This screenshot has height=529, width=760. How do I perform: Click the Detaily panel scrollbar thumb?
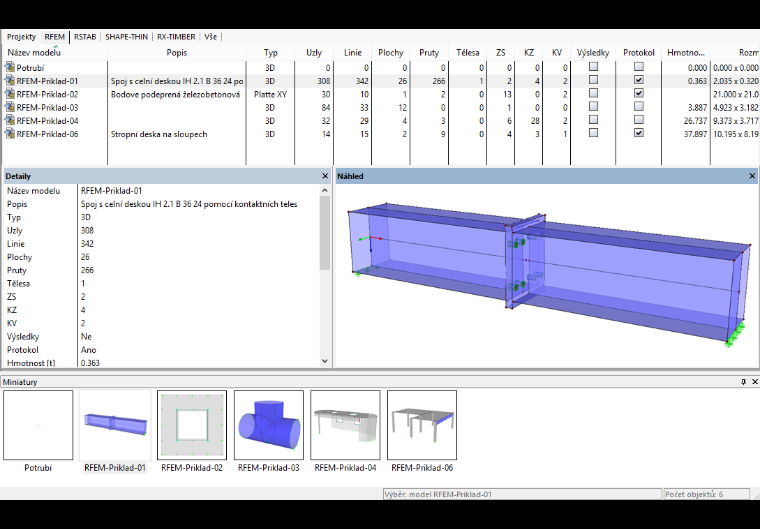(325, 233)
